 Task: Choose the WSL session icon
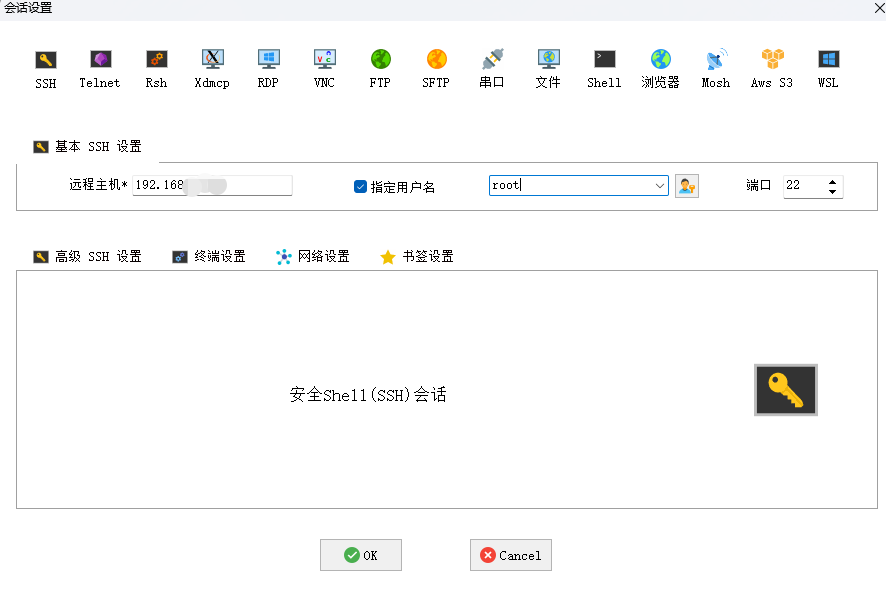coord(828,69)
